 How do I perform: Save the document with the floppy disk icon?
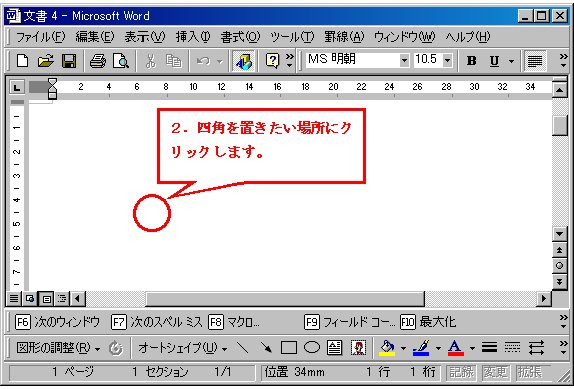pyautogui.click(x=69, y=61)
